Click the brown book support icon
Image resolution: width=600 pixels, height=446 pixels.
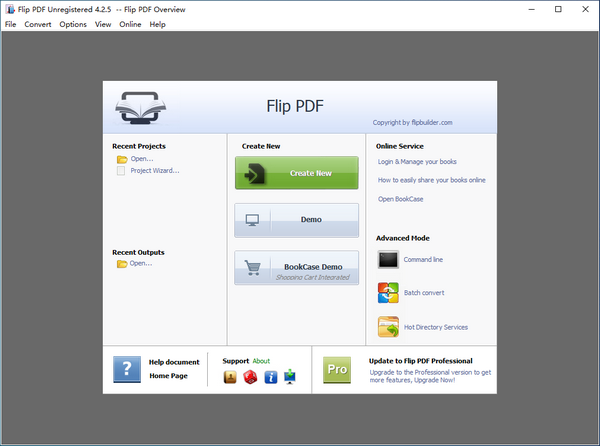tap(230, 377)
